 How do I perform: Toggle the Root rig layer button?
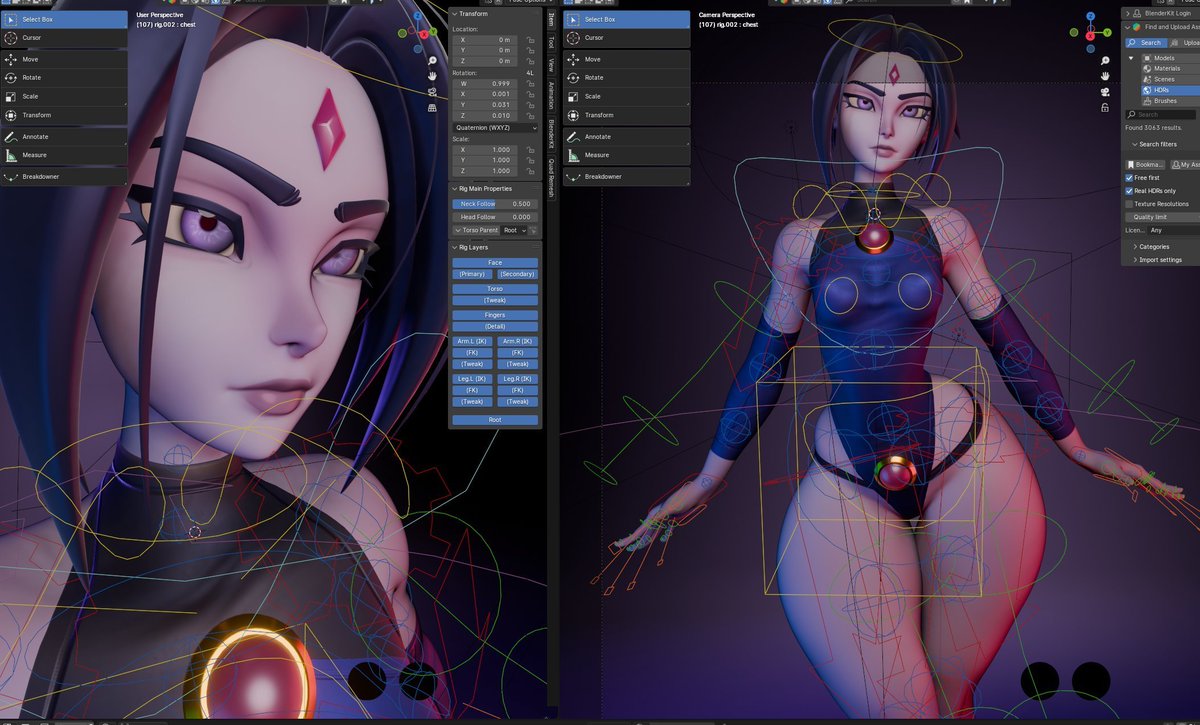coord(495,420)
